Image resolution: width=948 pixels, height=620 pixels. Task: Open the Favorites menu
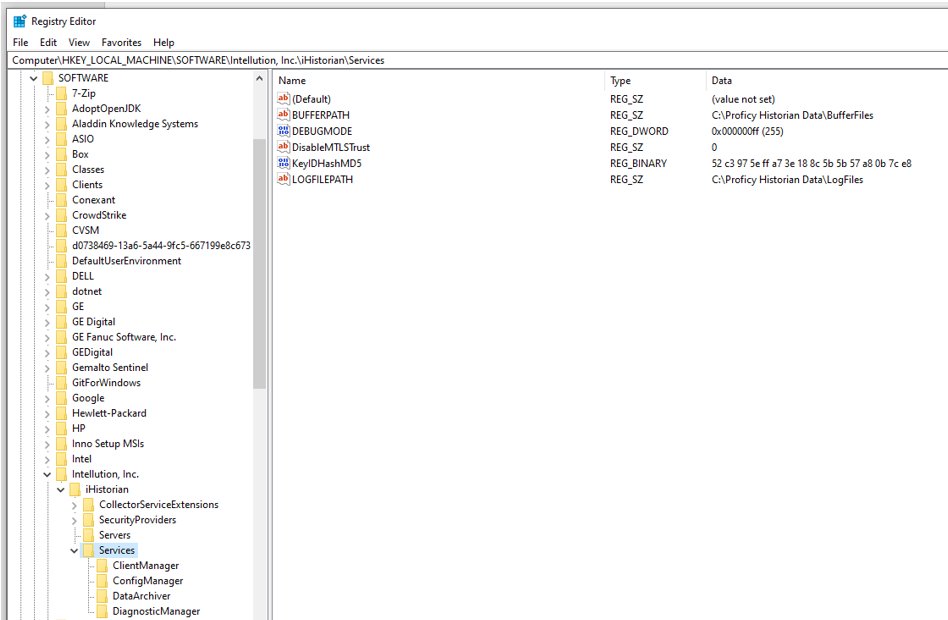click(122, 42)
